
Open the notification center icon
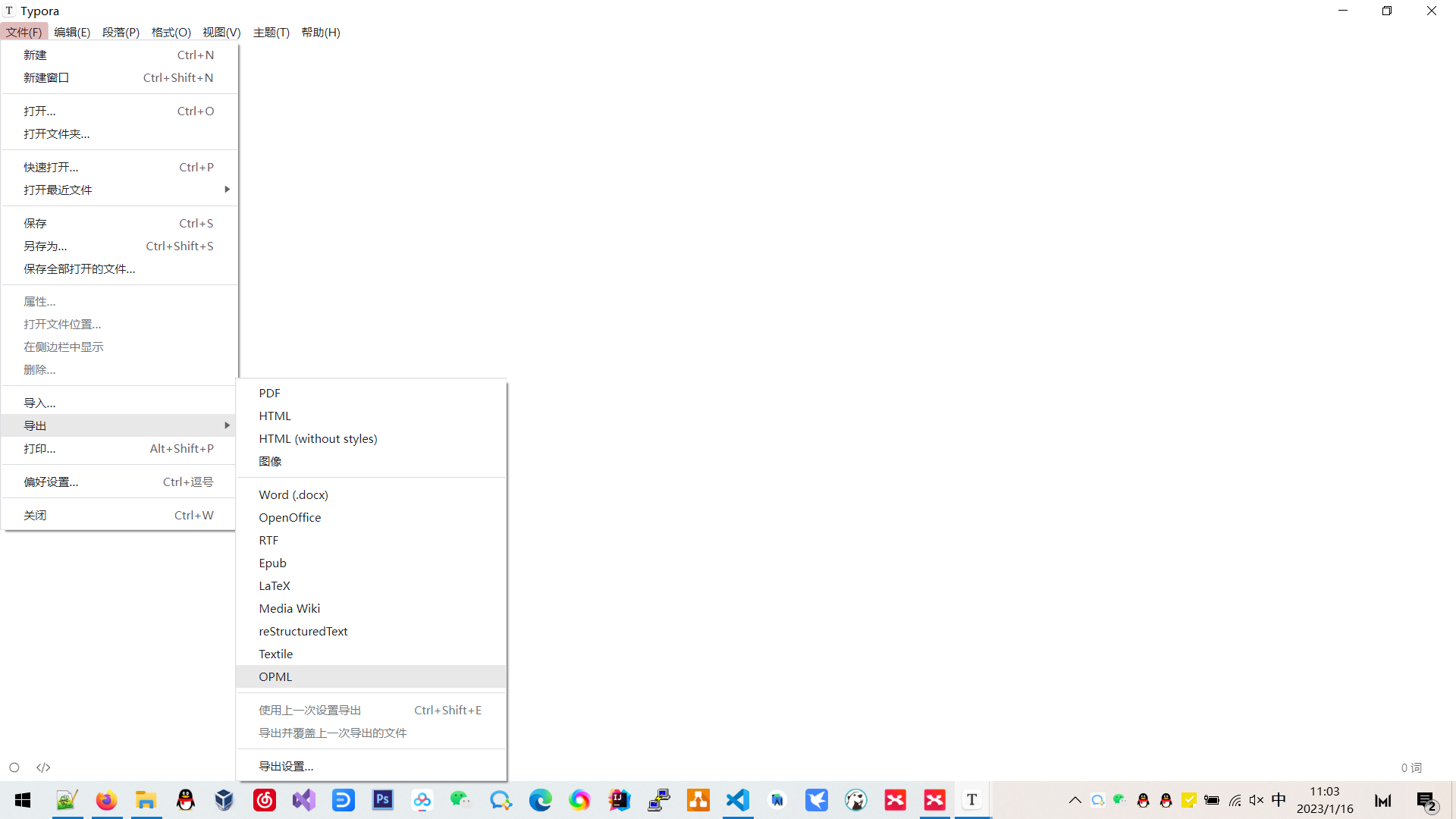click(1426, 801)
